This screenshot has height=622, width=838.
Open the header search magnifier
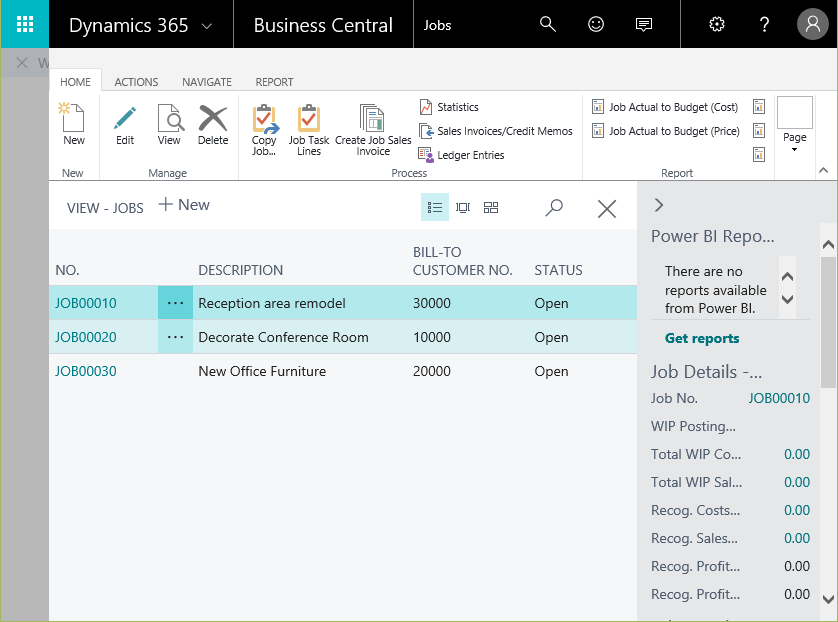(x=547, y=24)
